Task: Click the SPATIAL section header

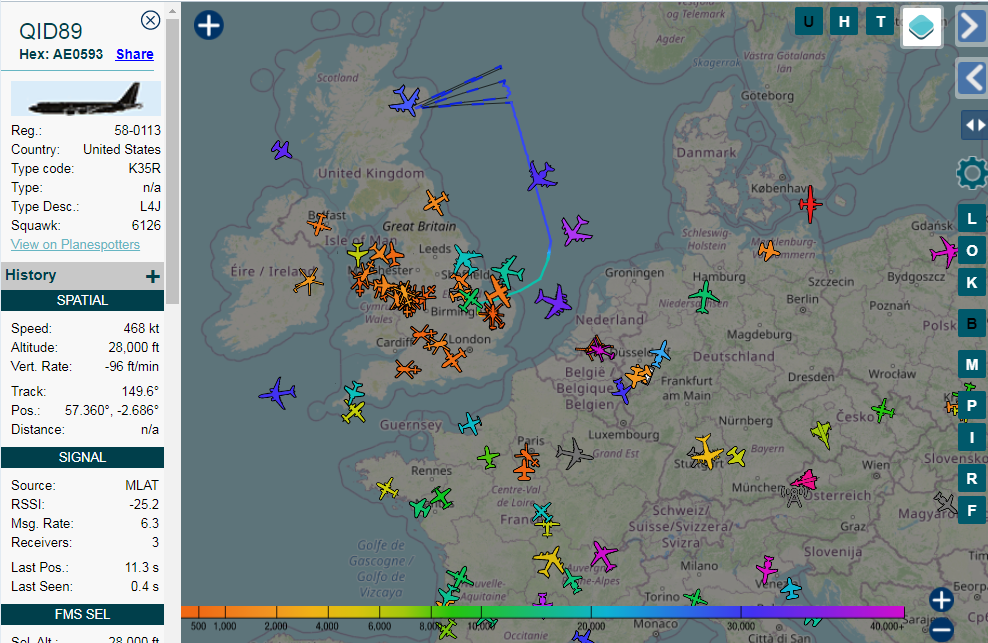Action: (83, 301)
